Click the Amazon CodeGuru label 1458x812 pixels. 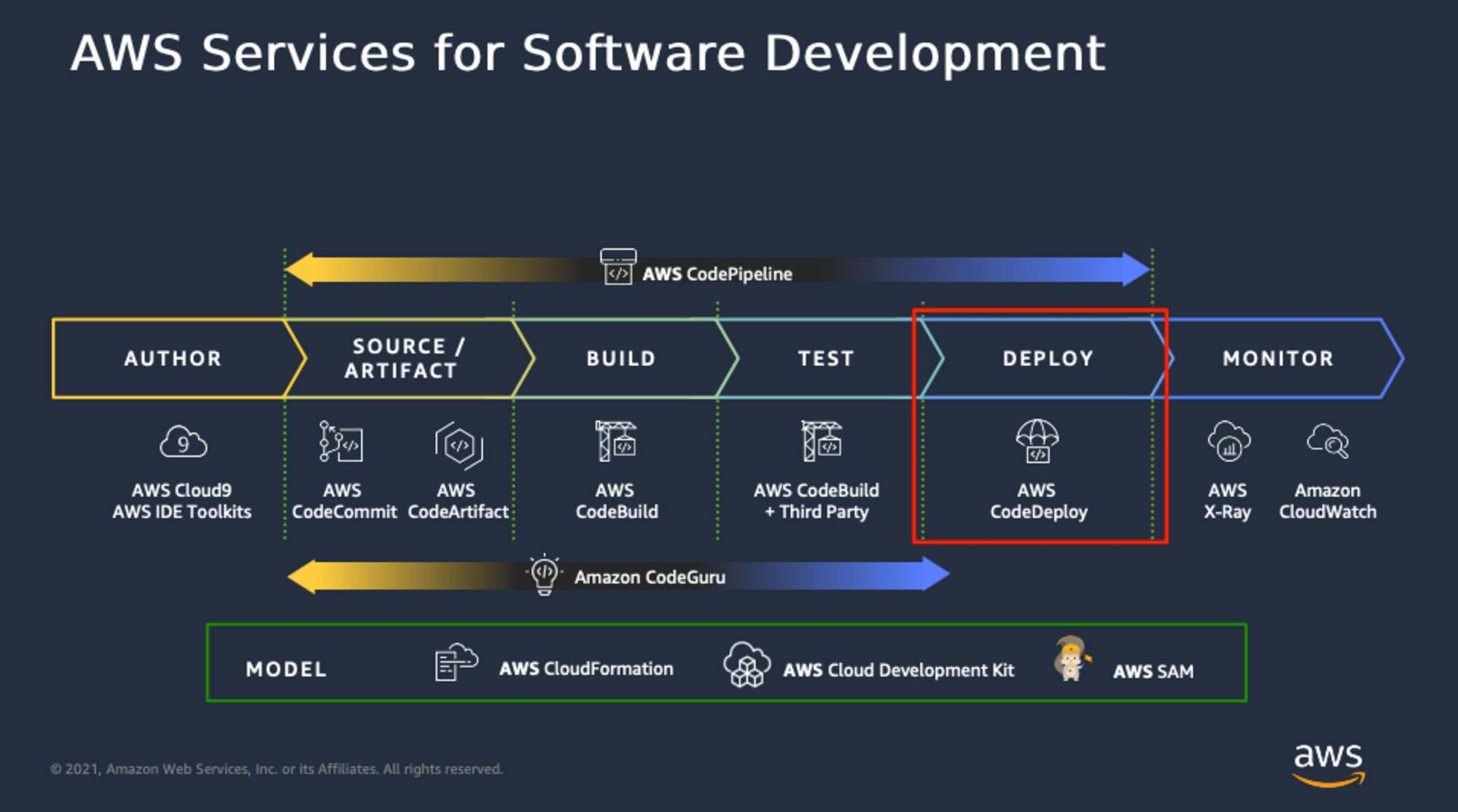click(x=650, y=577)
